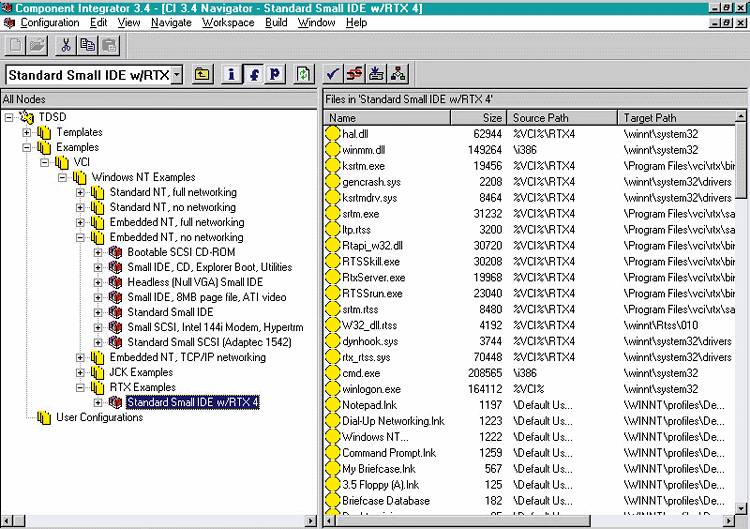Click file list vertical scrollbar down arrow
Image resolution: width=750 pixels, height=529 pixels.
click(x=740, y=509)
